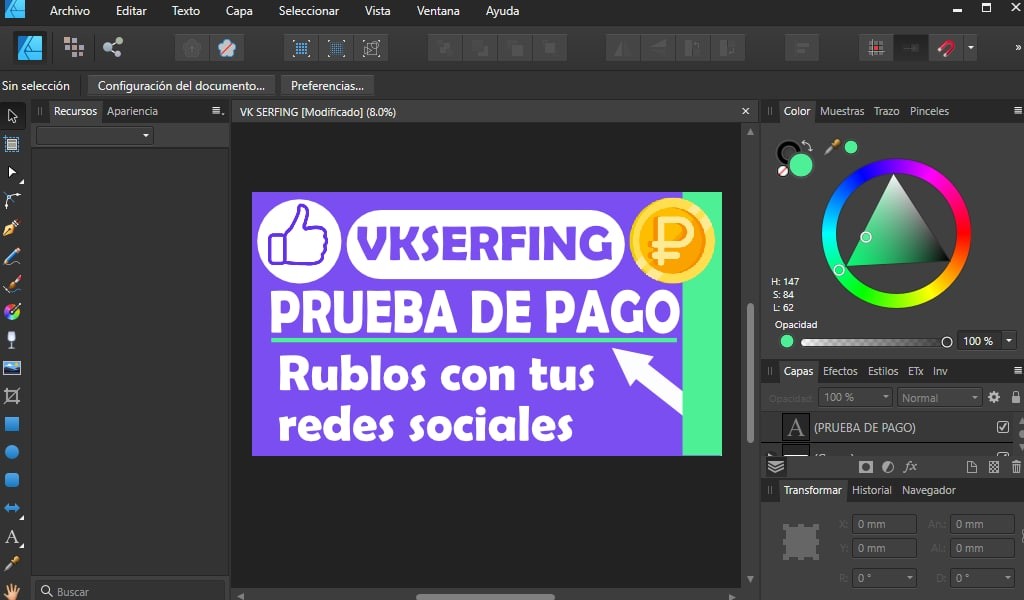This screenshot has width=1024, height=600.
Task: Click the picked green color swatch beside eyedropper
Action: click(851, 147)
